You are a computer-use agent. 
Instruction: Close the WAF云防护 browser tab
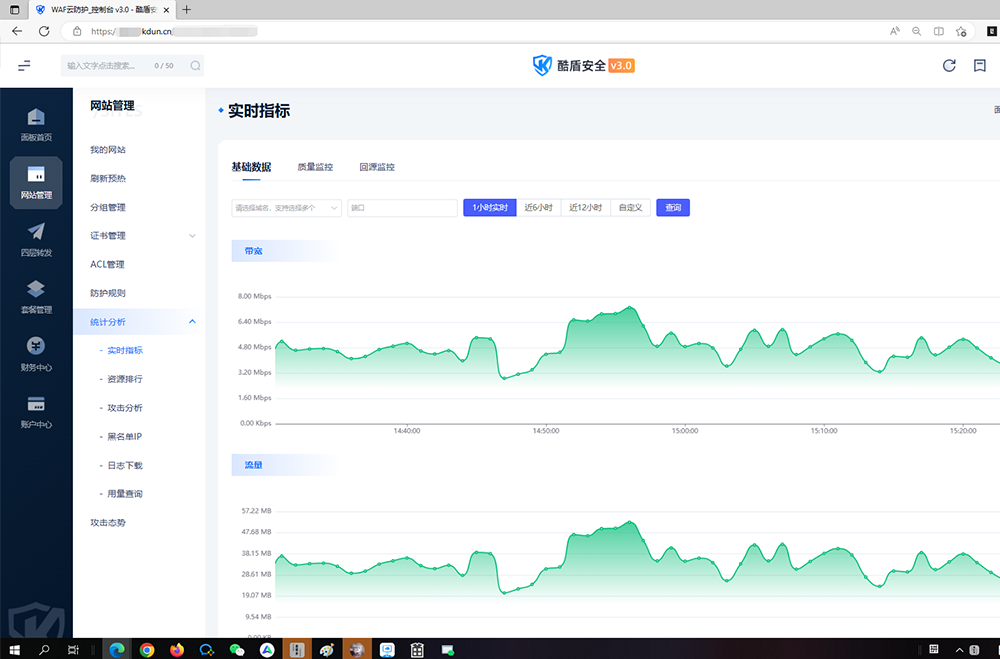pos(166,10)
